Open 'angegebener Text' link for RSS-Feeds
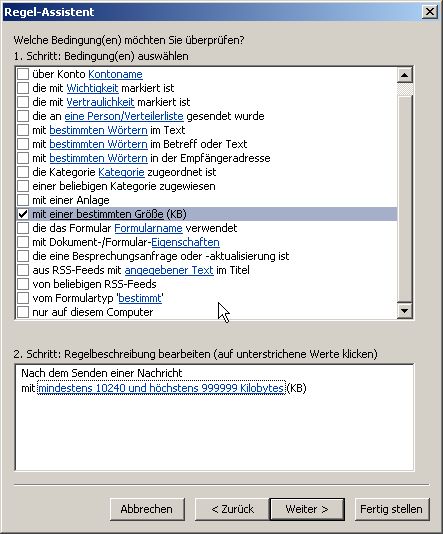 169,270
